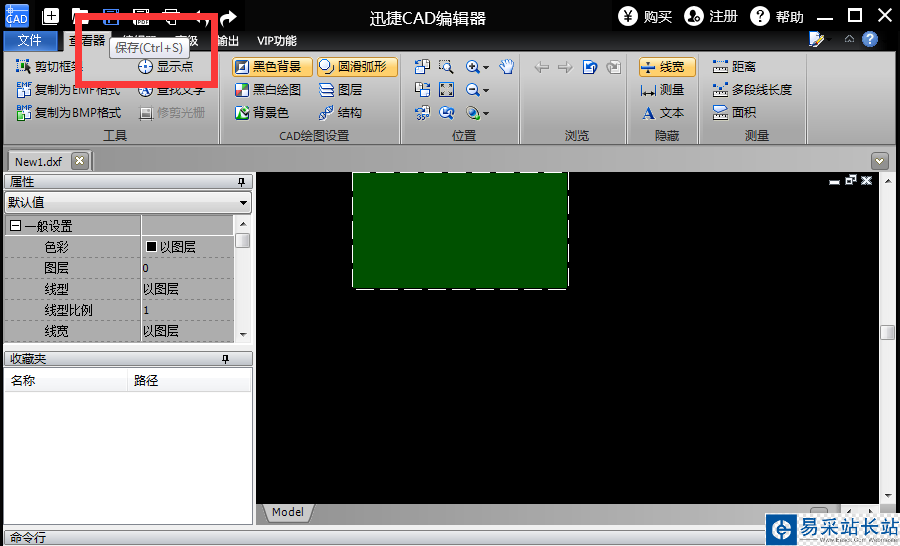Toggle the 黑色背景 black background option
Viewport: 900px width, 546px height.
(273, 67)
